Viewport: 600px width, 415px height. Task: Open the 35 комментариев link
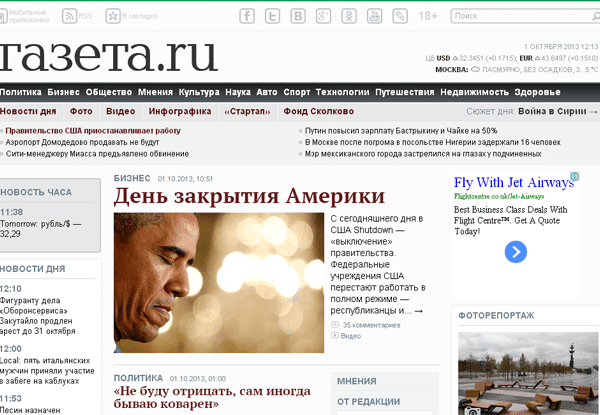[371, 325]
